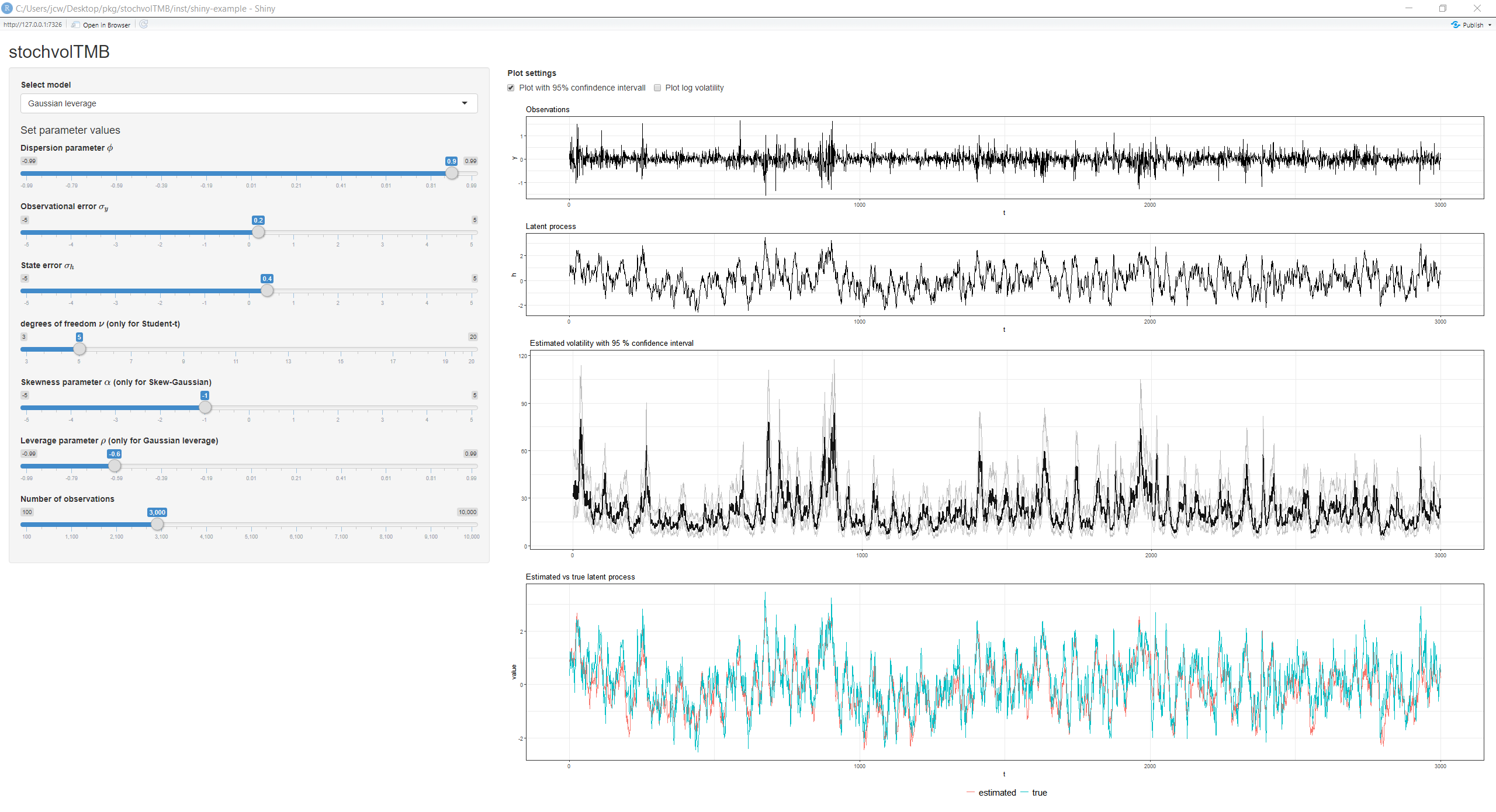Image resolution: width=1496 pixels, height=812 pixels.
Task: Click the degrees of freedom slider handle
Action: 79,349
